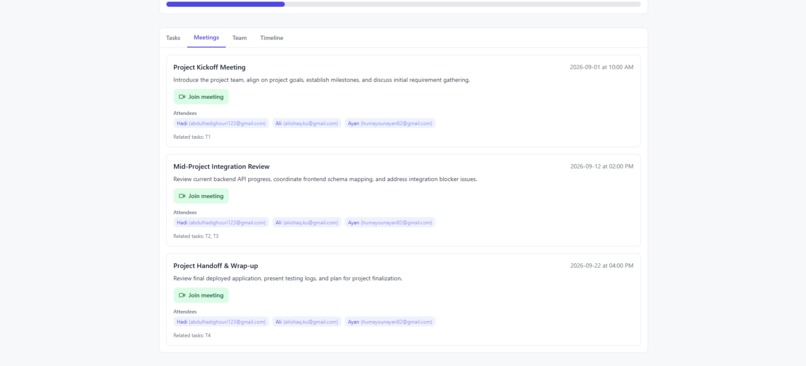The width and height of the screenshot is (806, 366).
Task: Click the project progress bar
Action: tap(404, 4)
